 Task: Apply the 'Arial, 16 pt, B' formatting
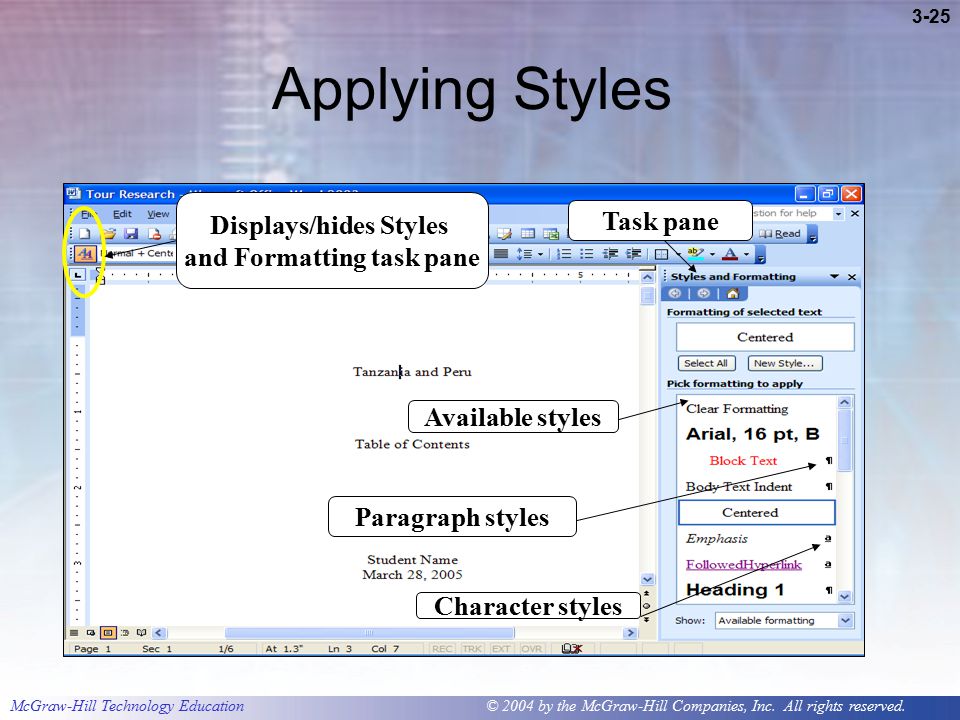pyautogui.click(x=757, y=434)
